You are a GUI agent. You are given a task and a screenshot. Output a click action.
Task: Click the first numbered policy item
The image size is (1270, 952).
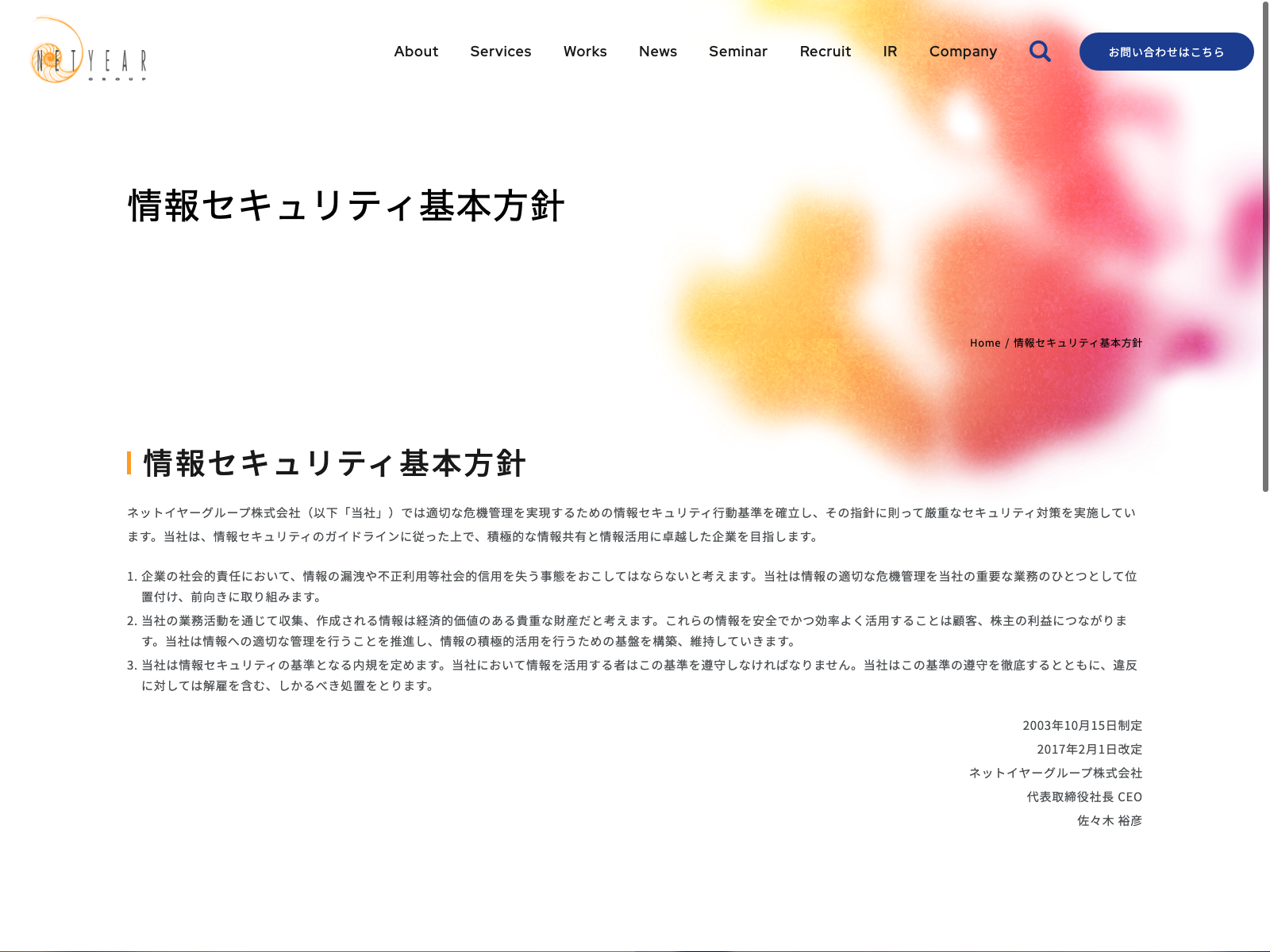[x=638, y=586]
